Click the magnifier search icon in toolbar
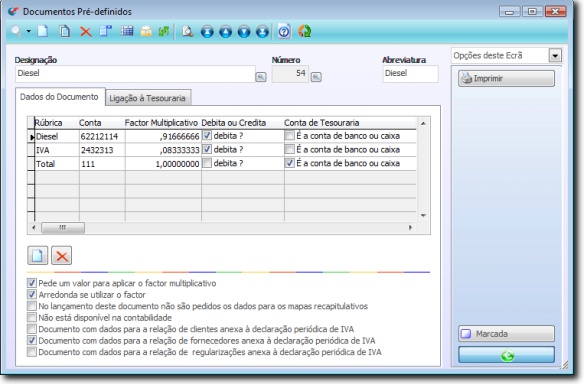This screenshot has height=384, width=584. pos(16,31)
